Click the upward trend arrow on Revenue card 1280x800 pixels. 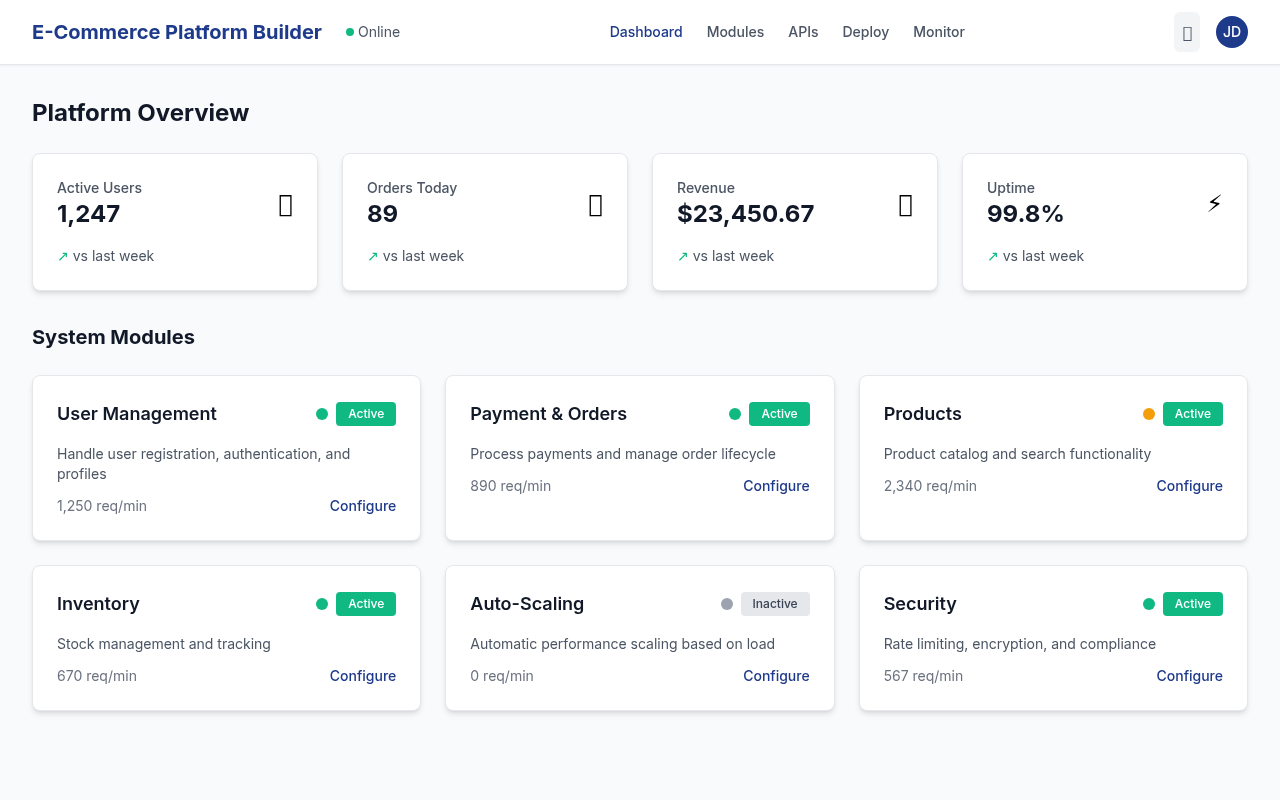[x=682, y=256]
